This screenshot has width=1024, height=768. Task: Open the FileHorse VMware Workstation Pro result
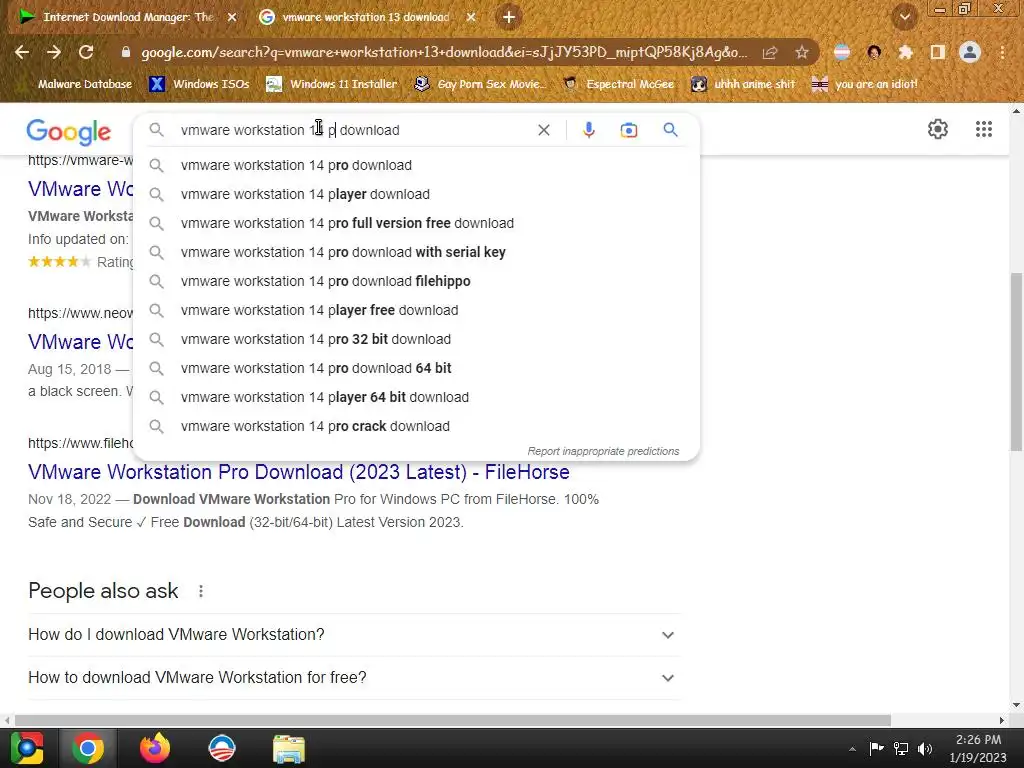pos(298,472)
